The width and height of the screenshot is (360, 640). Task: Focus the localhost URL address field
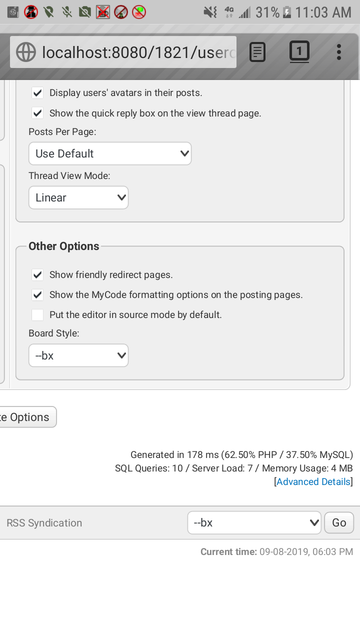pyautogui.click(x=123, y=52)
